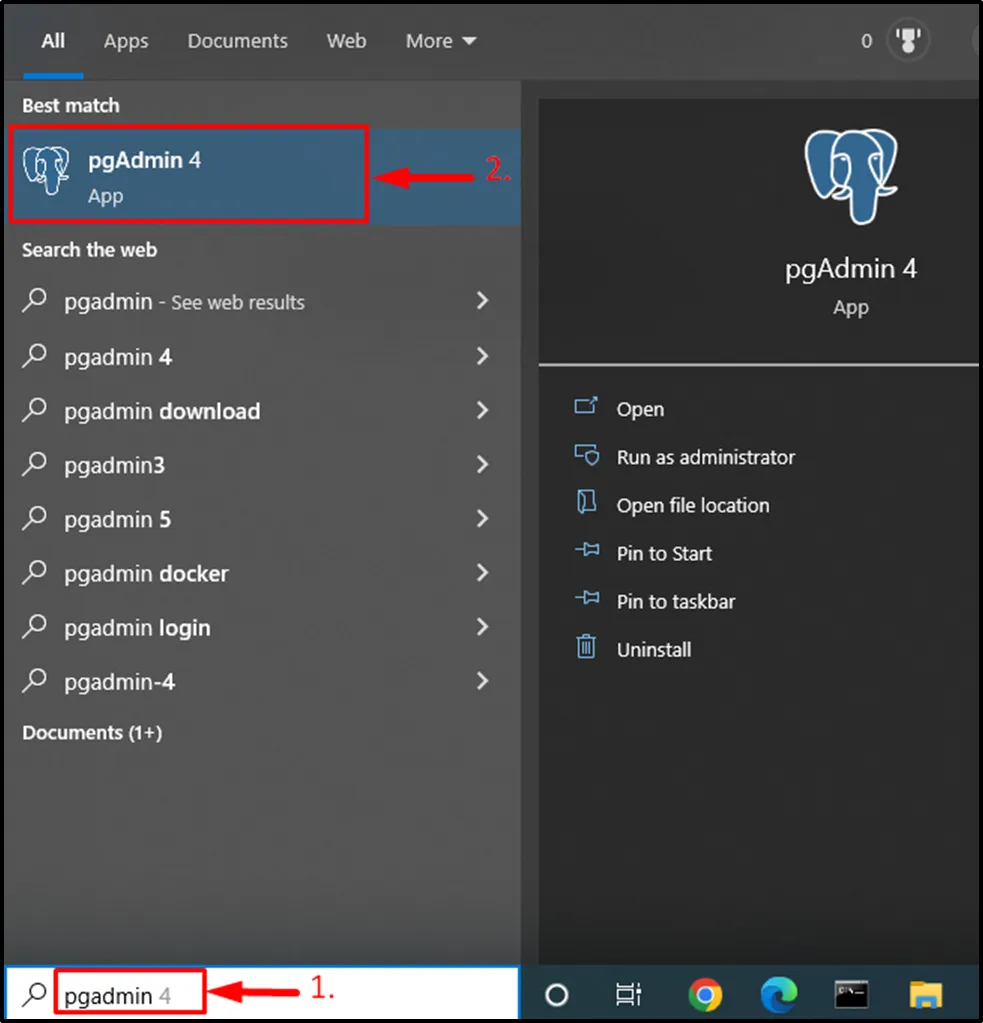Open Command Prompt taskbar icon
This screenshot has width=983, height=1023.
(x=851, y=994)
